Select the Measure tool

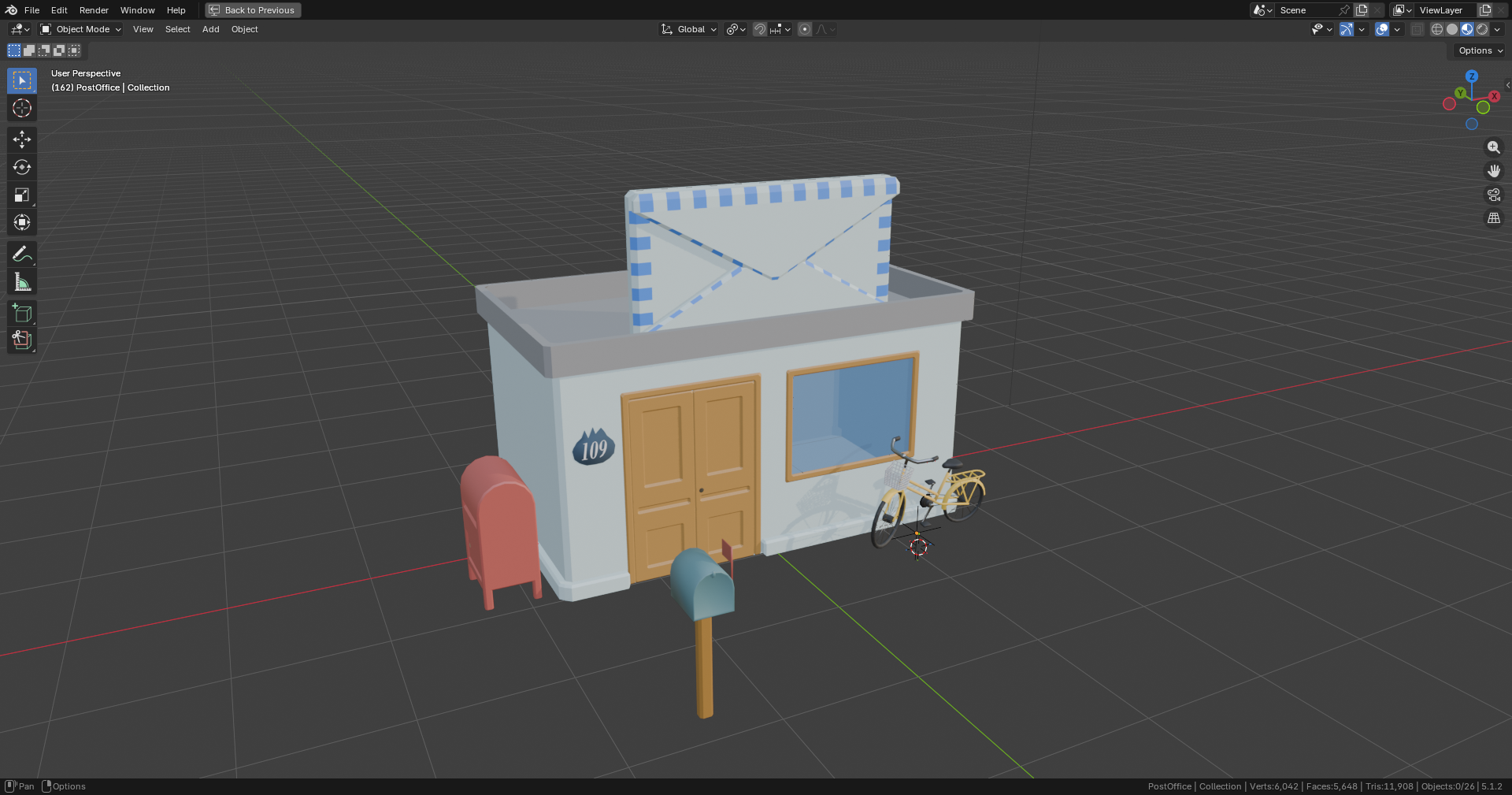coord(22,281)
